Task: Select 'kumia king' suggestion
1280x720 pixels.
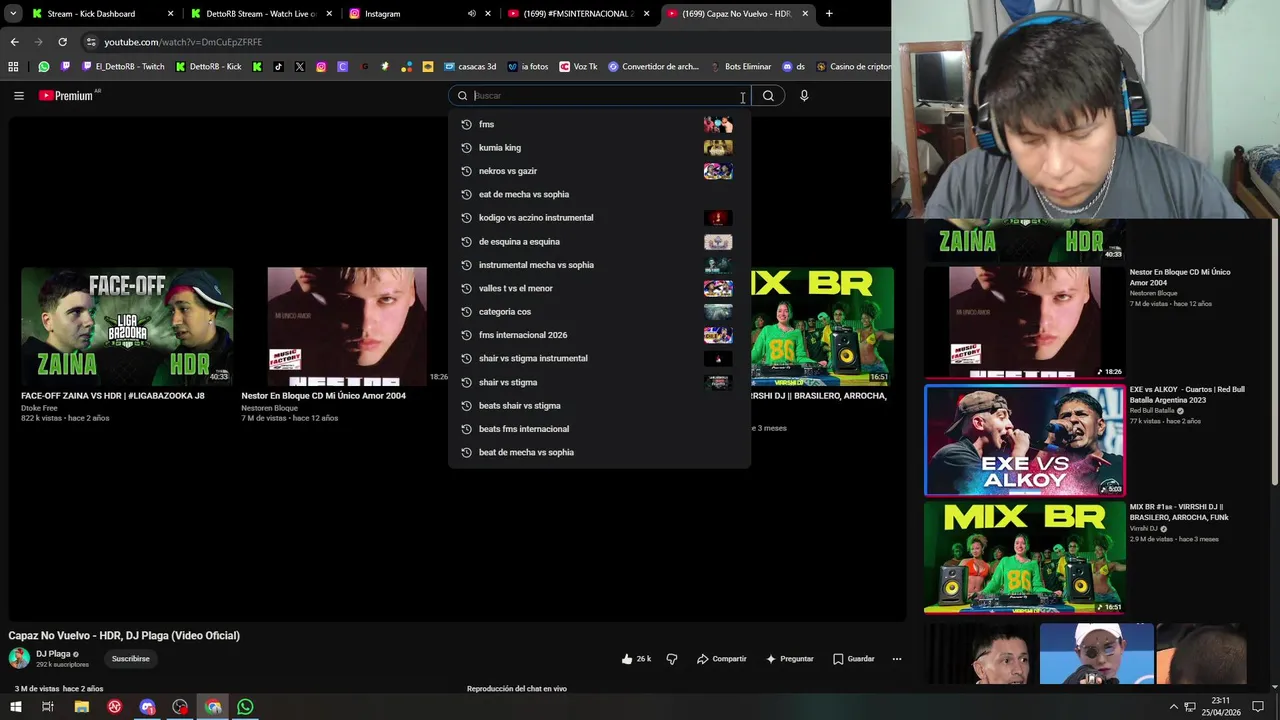Action: [599, 148]
